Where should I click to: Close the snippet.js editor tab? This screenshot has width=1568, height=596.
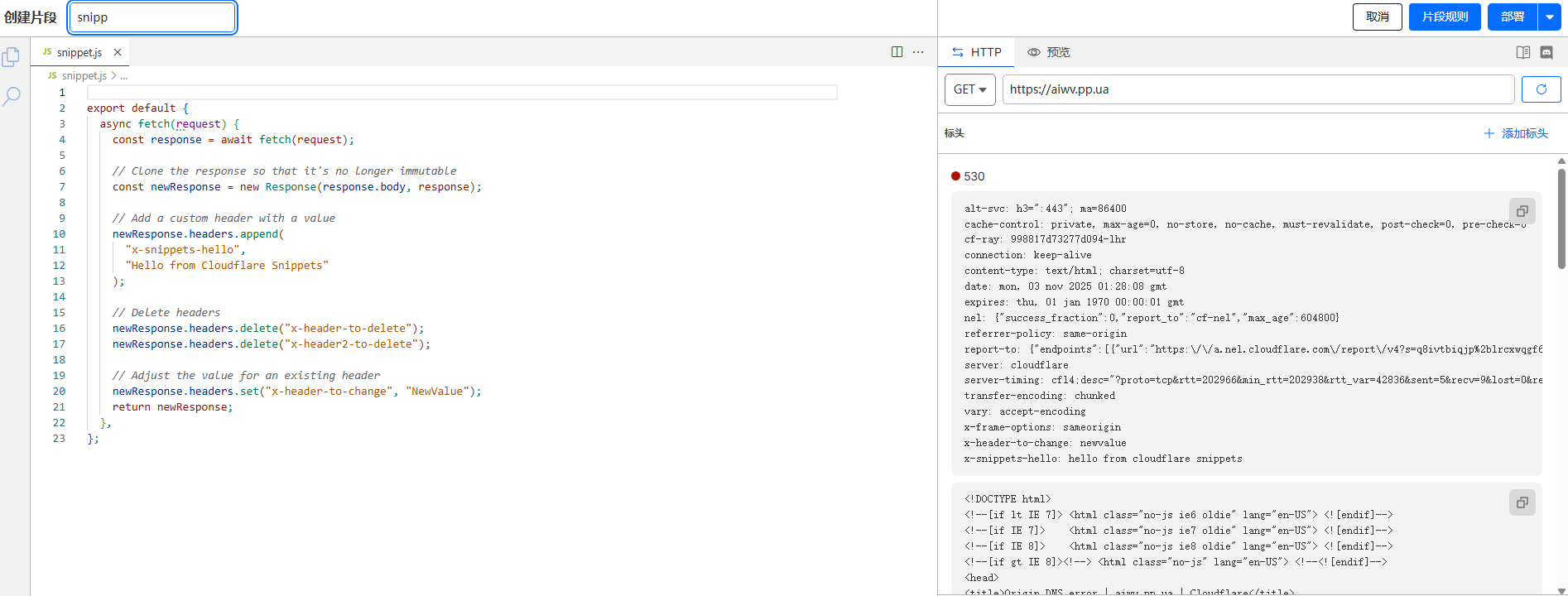pos(118,52)
